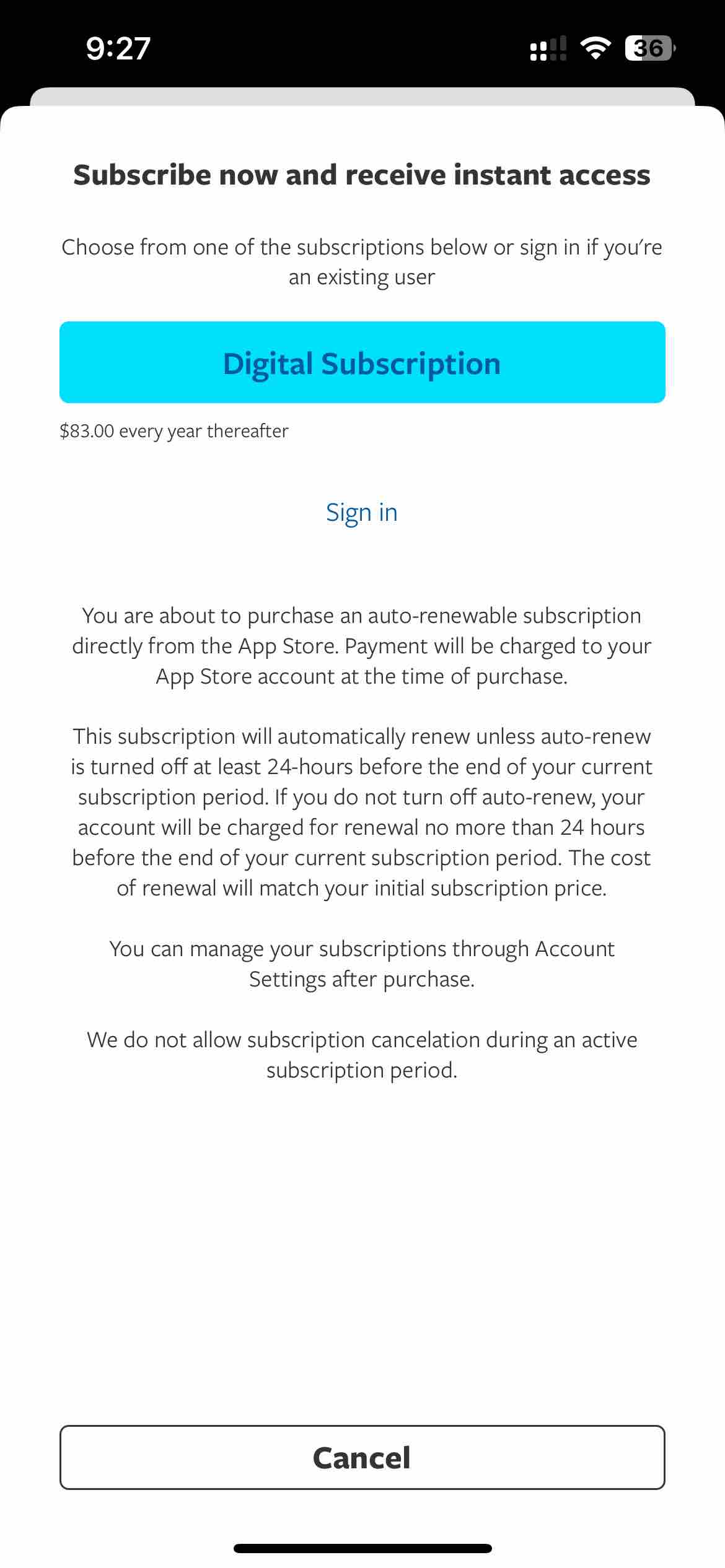Image resolution: width=725 pixels, height=1568 pixels.
Task: Tap the white margin beside the Cancel button
Action: (30, 1457)
